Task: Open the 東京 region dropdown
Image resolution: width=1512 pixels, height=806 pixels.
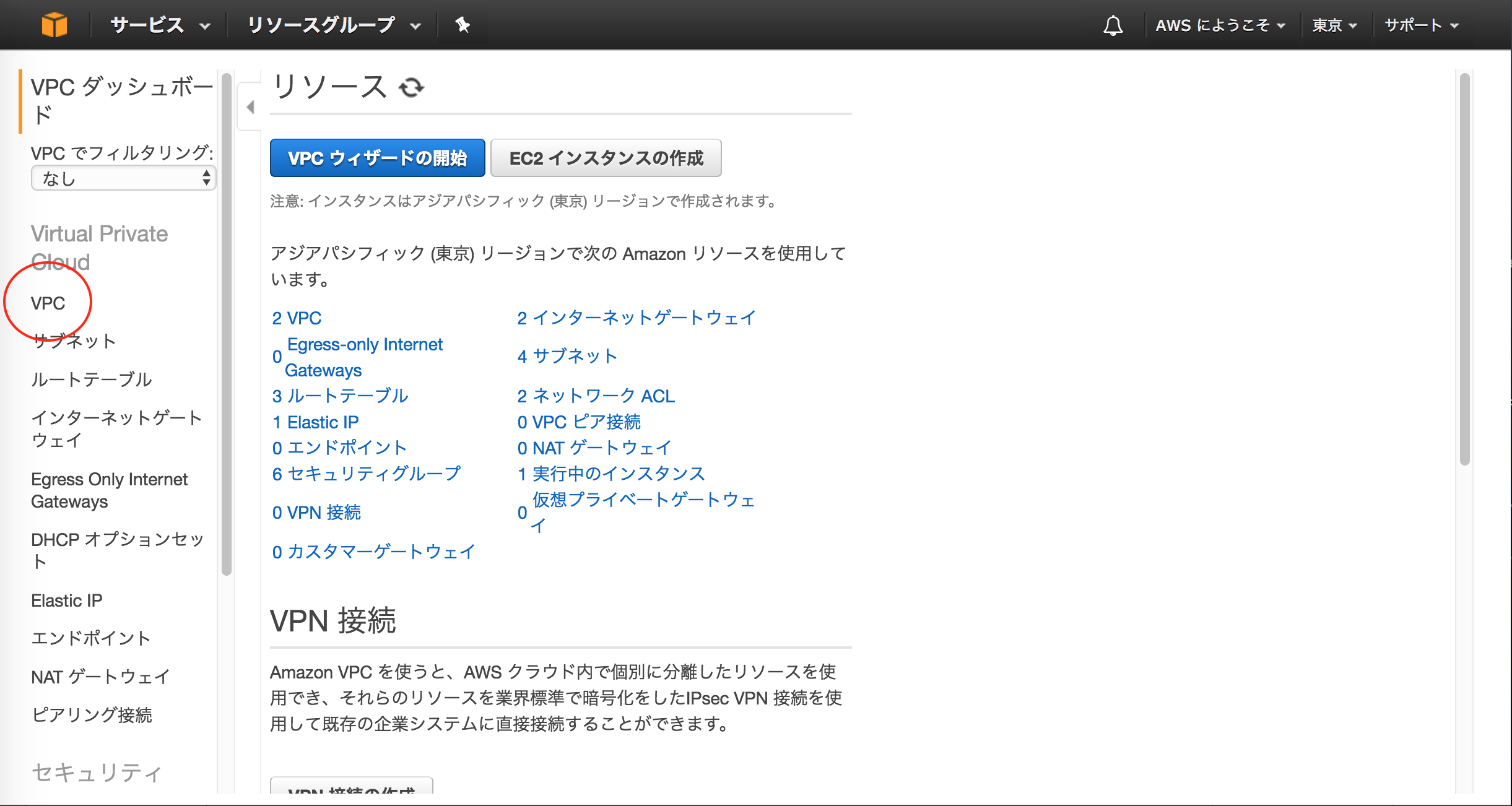Action: coord(1334,25)
